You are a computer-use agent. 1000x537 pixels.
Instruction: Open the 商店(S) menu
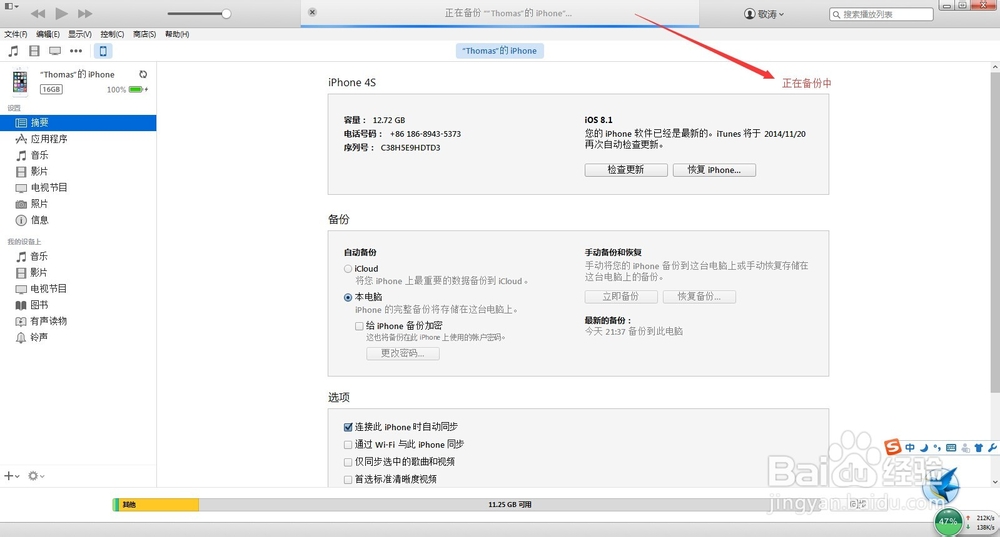point(145,34)
